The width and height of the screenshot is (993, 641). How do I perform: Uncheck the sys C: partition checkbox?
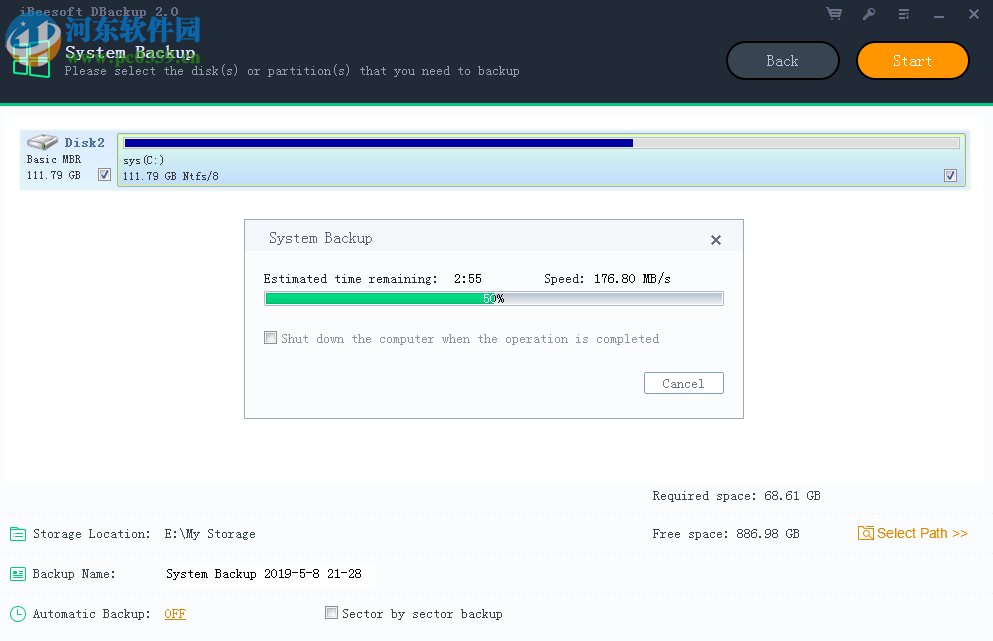point(950,175)
